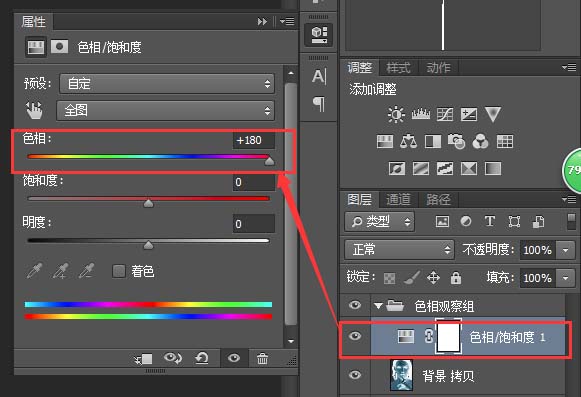Select the subtract-from-sample eyedropper
Viewport: 581px width, 397px height.
point(86,271)
